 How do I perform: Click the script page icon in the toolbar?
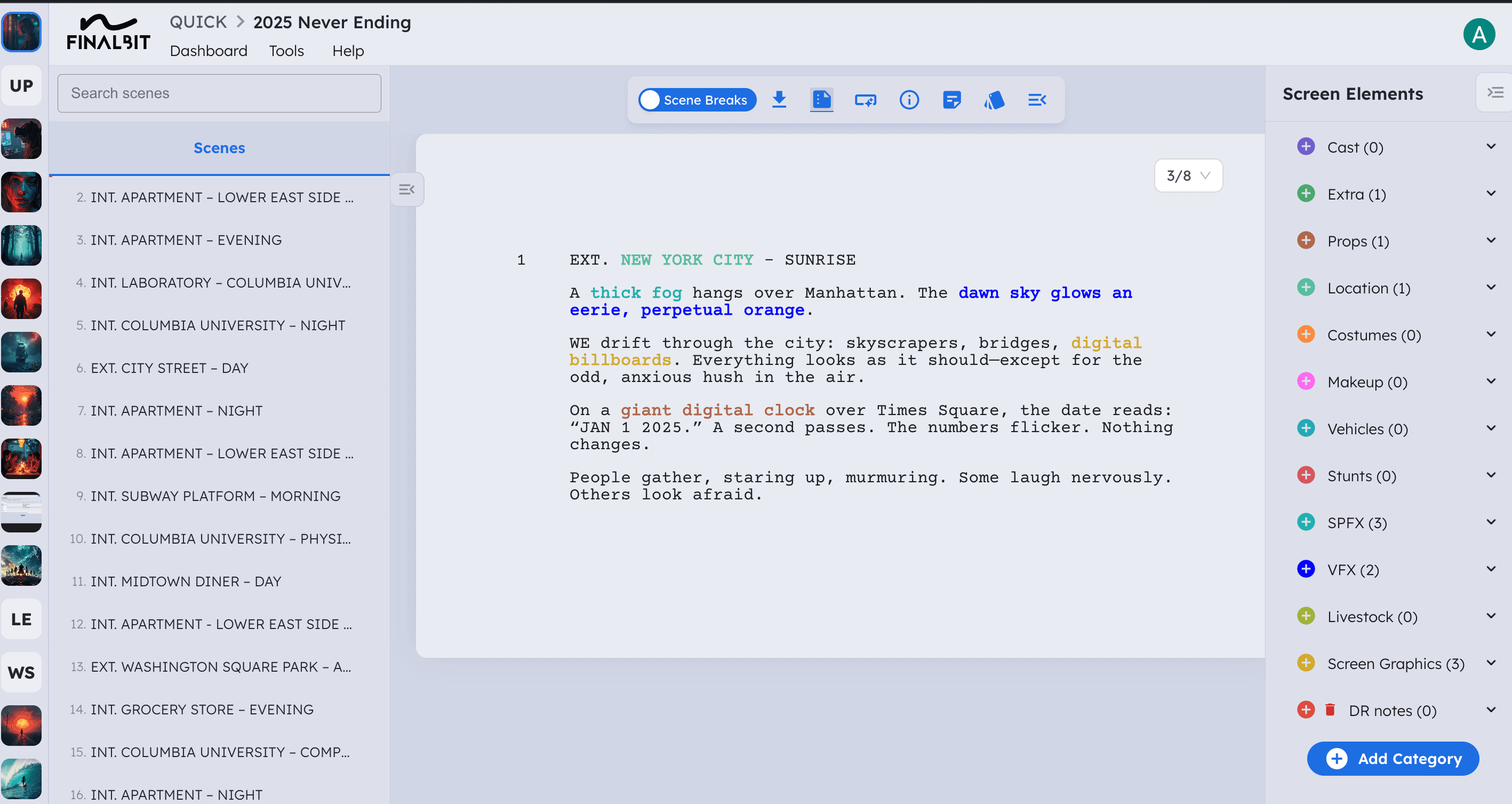pos(822,100)
